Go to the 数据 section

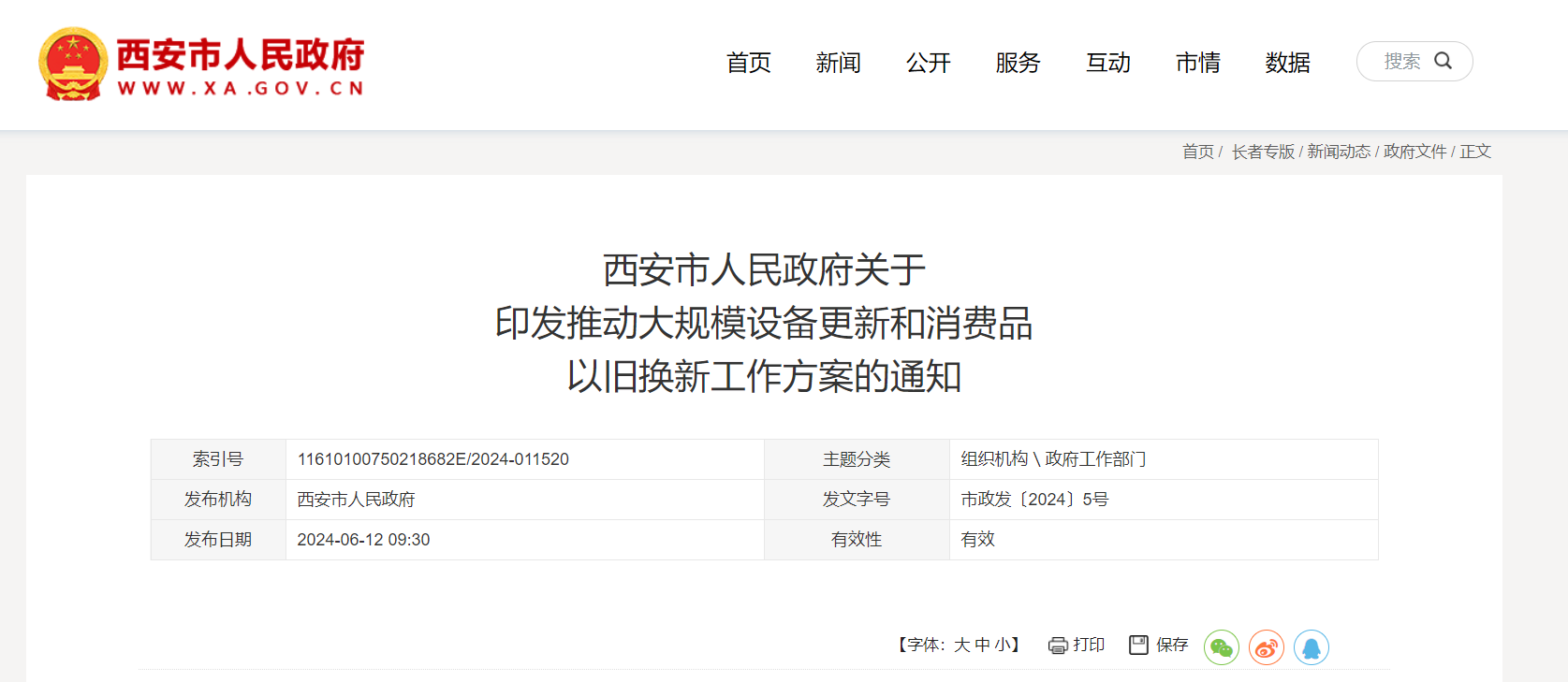[x=1287, y=63]
